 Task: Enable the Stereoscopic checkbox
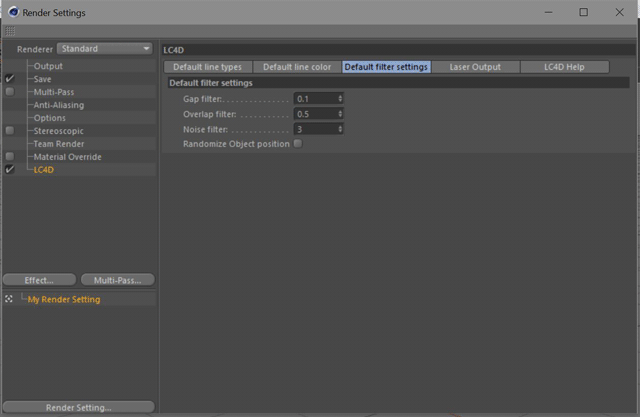pos(10,131)
